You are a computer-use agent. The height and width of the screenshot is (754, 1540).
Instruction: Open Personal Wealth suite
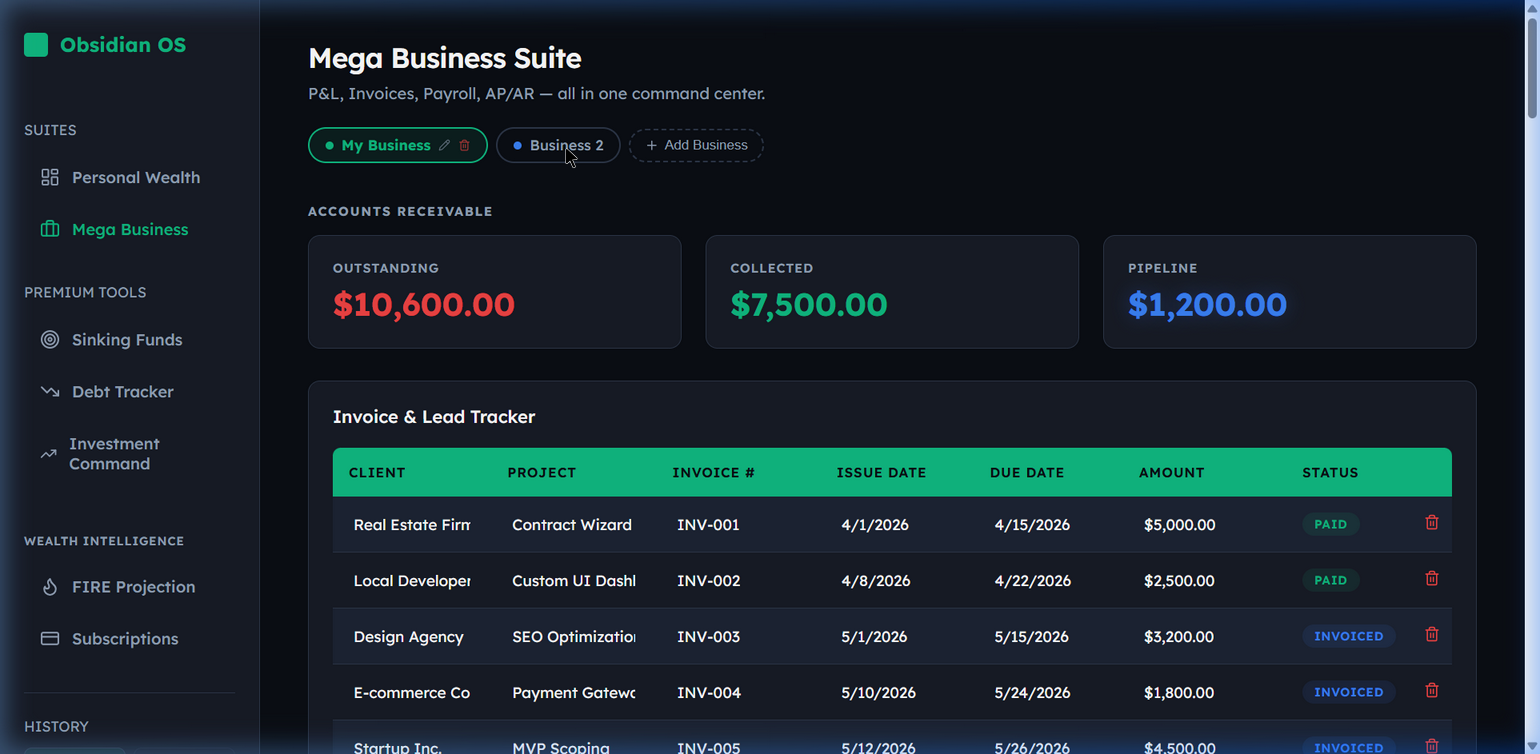130,177
